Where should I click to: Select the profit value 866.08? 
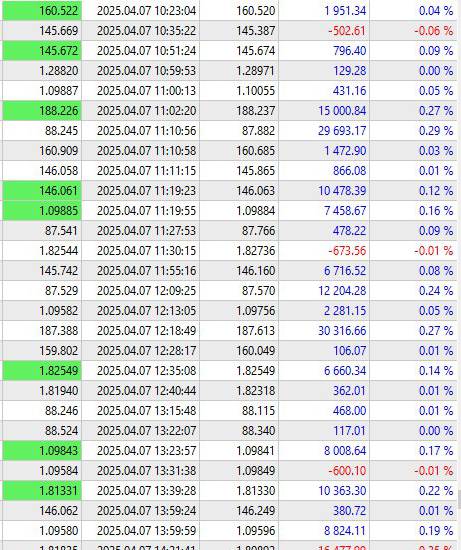tap(349, 170)
